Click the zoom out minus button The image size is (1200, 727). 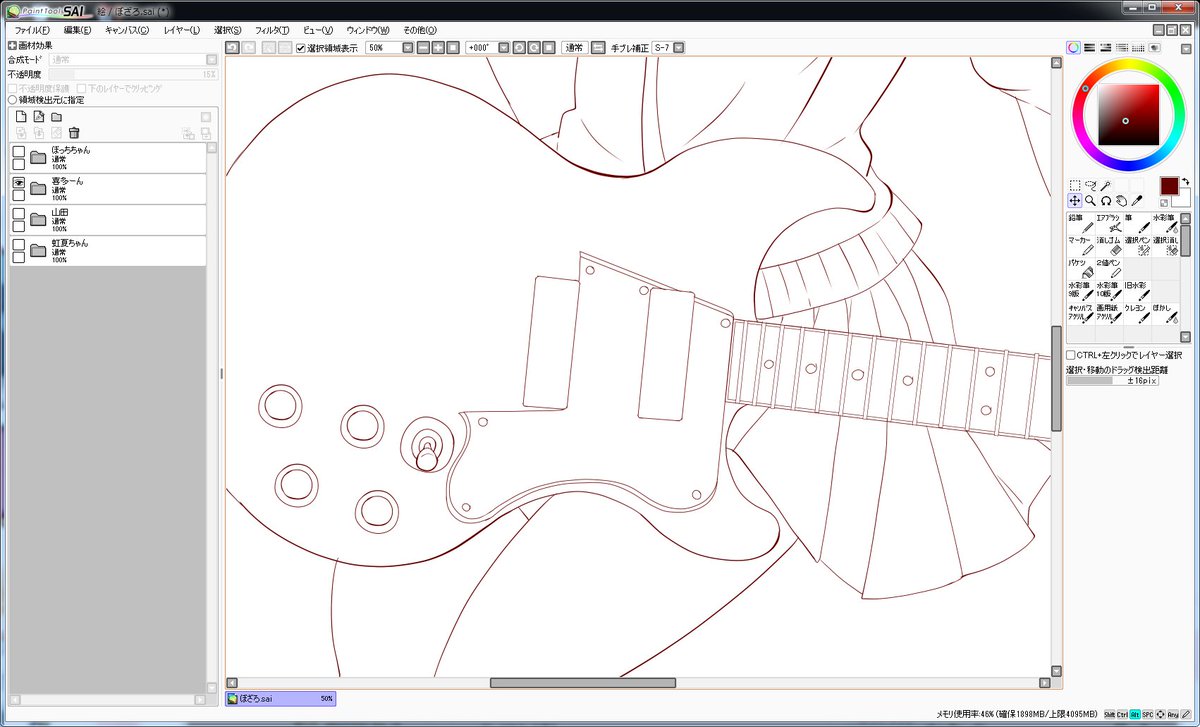point(423,47)
